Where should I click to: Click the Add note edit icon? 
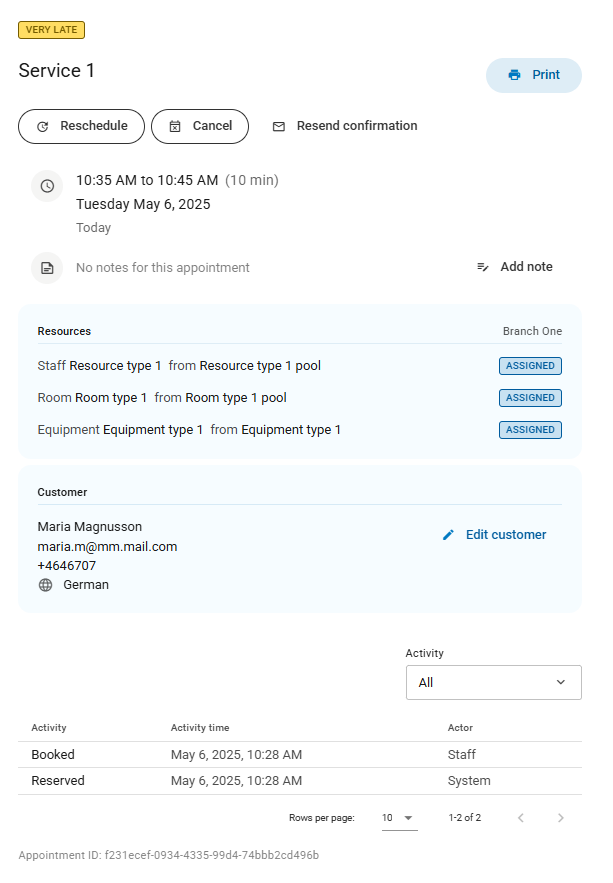pyautogui.click(x=483, y=267)
